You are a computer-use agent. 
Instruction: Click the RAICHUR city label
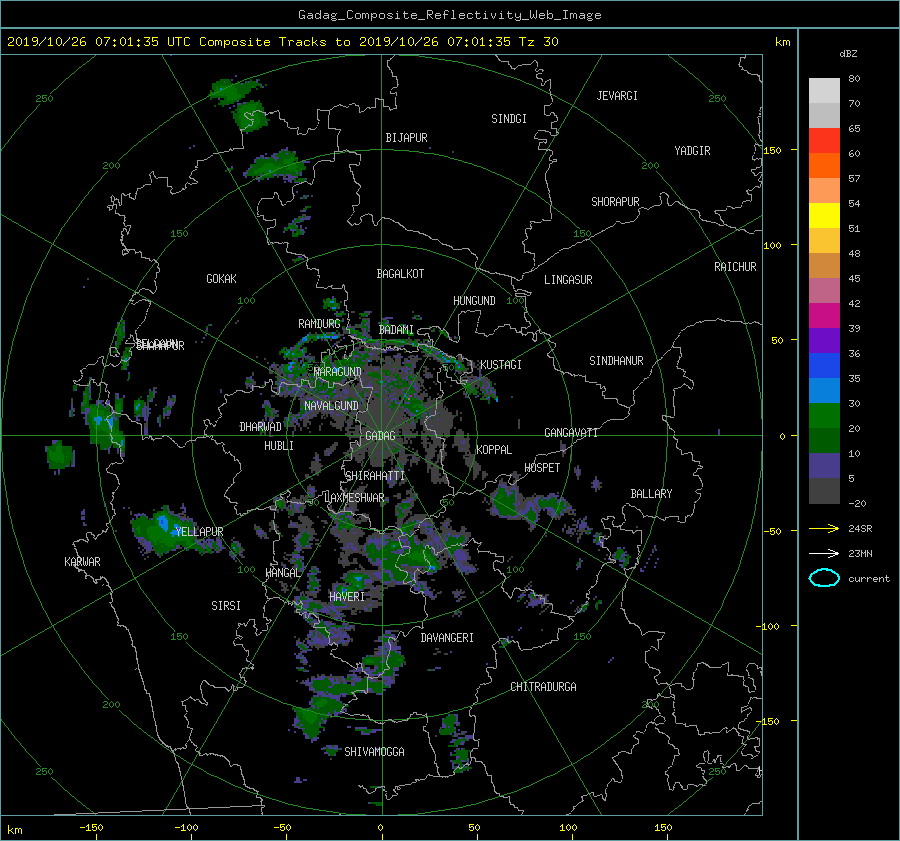(735, 267)
